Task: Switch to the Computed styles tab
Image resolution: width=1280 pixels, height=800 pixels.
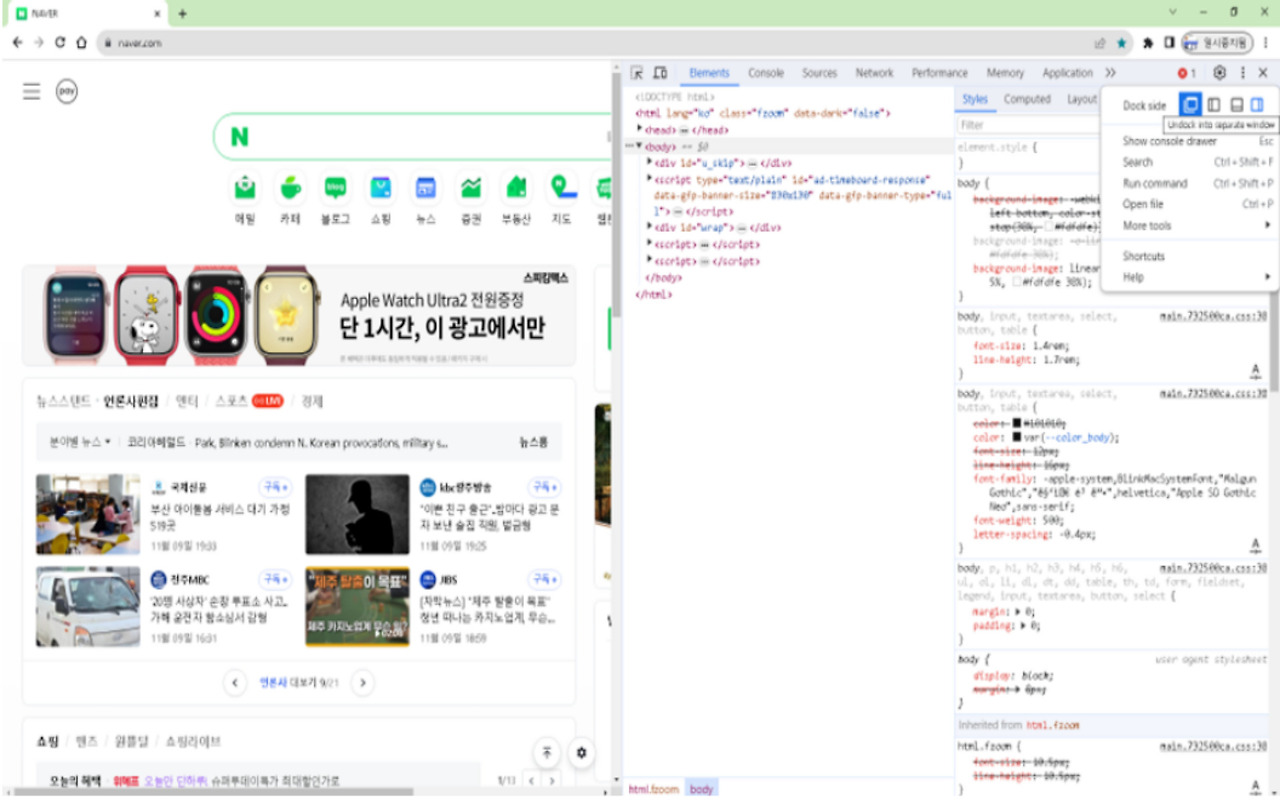Action: pyautogui.click(x=1027, y=99)
